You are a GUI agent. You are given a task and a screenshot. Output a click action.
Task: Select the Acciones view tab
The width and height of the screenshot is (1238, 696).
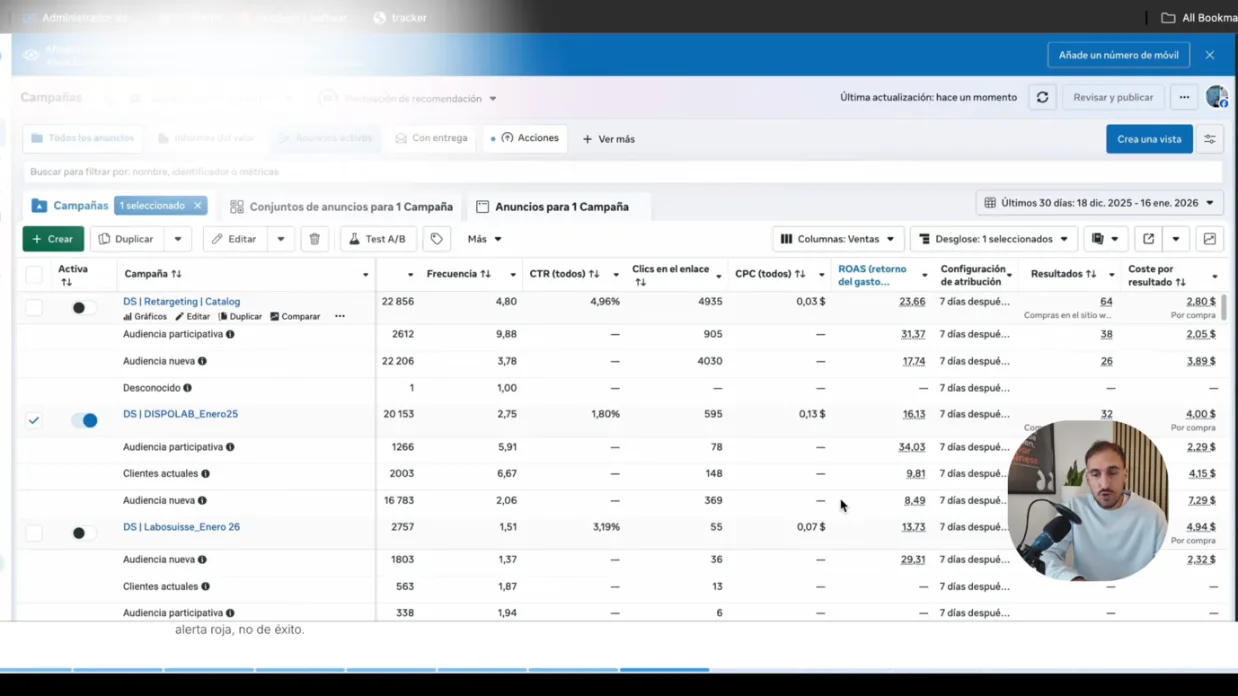tap(525, 138)
